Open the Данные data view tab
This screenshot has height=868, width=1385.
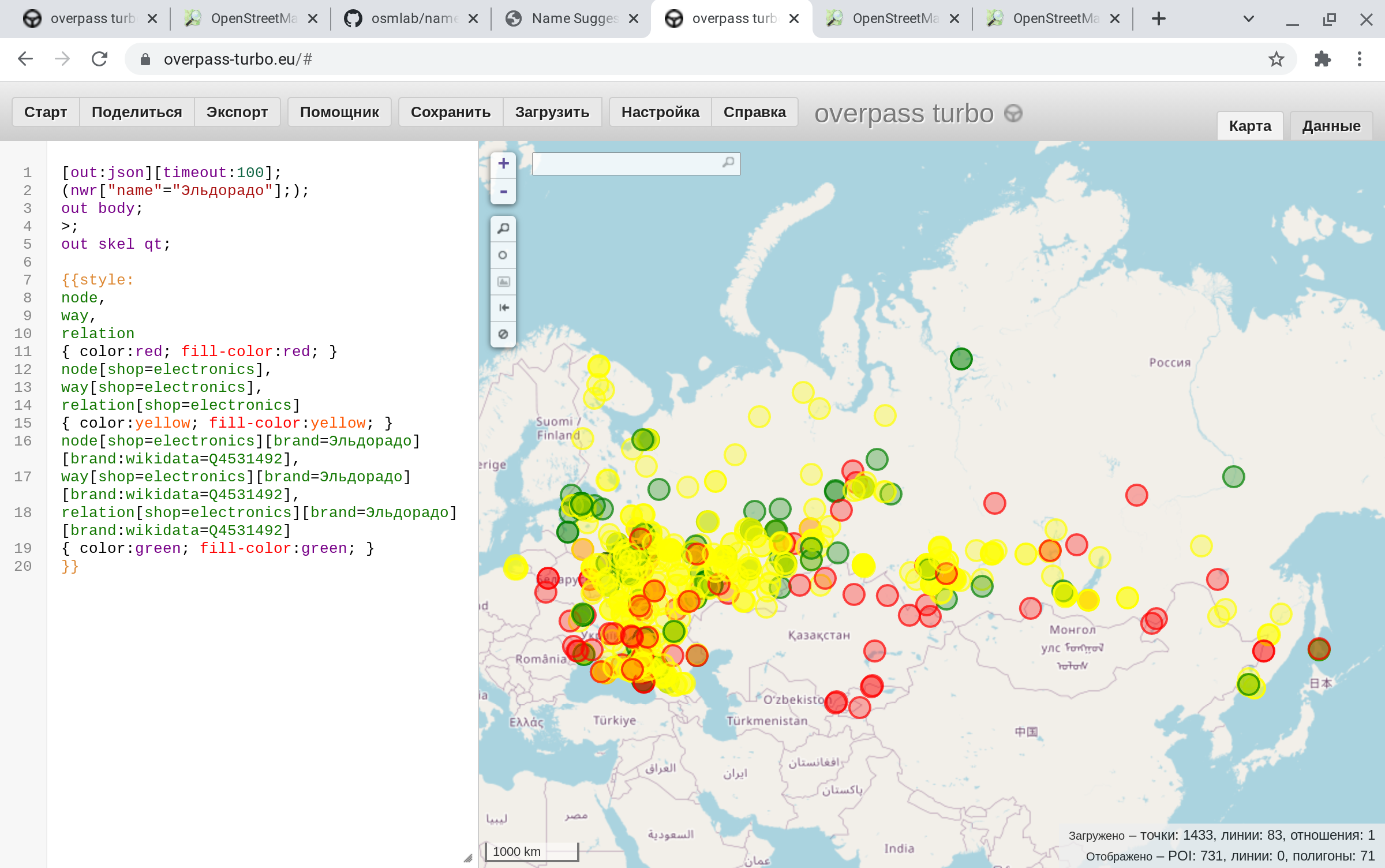pos(1331,126)
